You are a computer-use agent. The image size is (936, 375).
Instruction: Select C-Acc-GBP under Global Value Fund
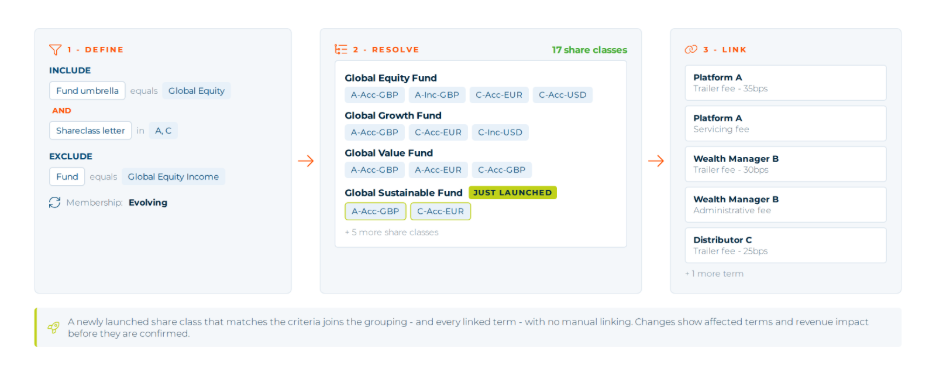tap(501, 170)
